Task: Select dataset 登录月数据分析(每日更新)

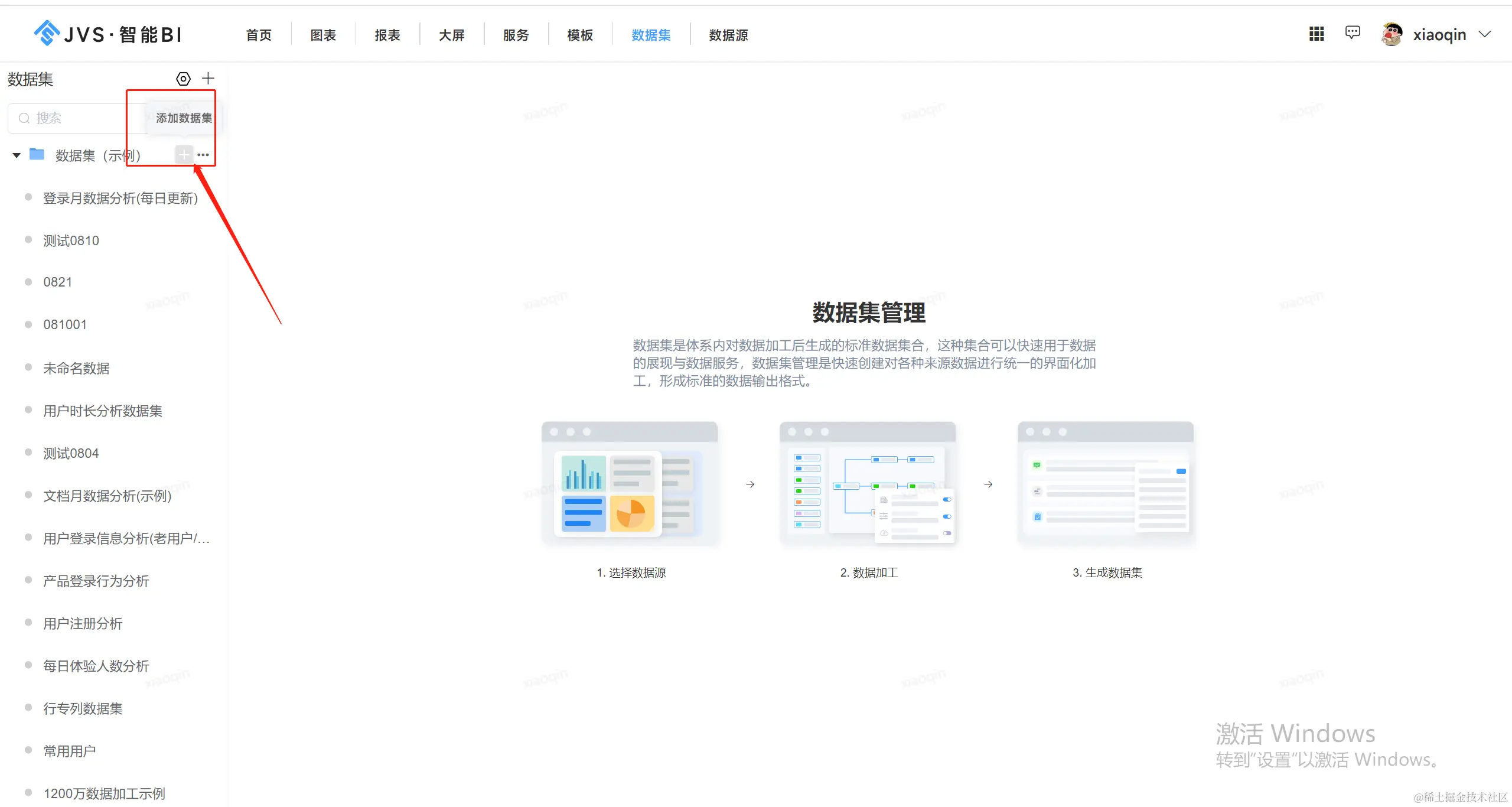Action: 120,199
